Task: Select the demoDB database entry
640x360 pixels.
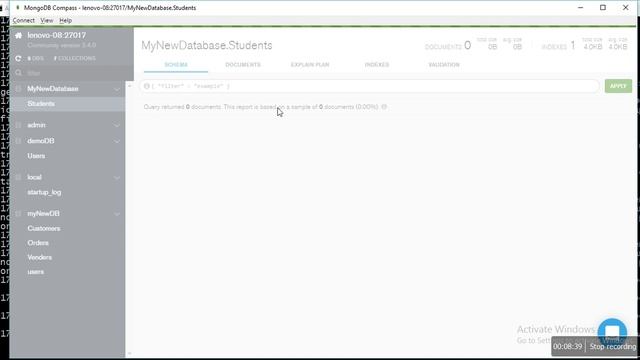Action: click(x=41, y=141)
